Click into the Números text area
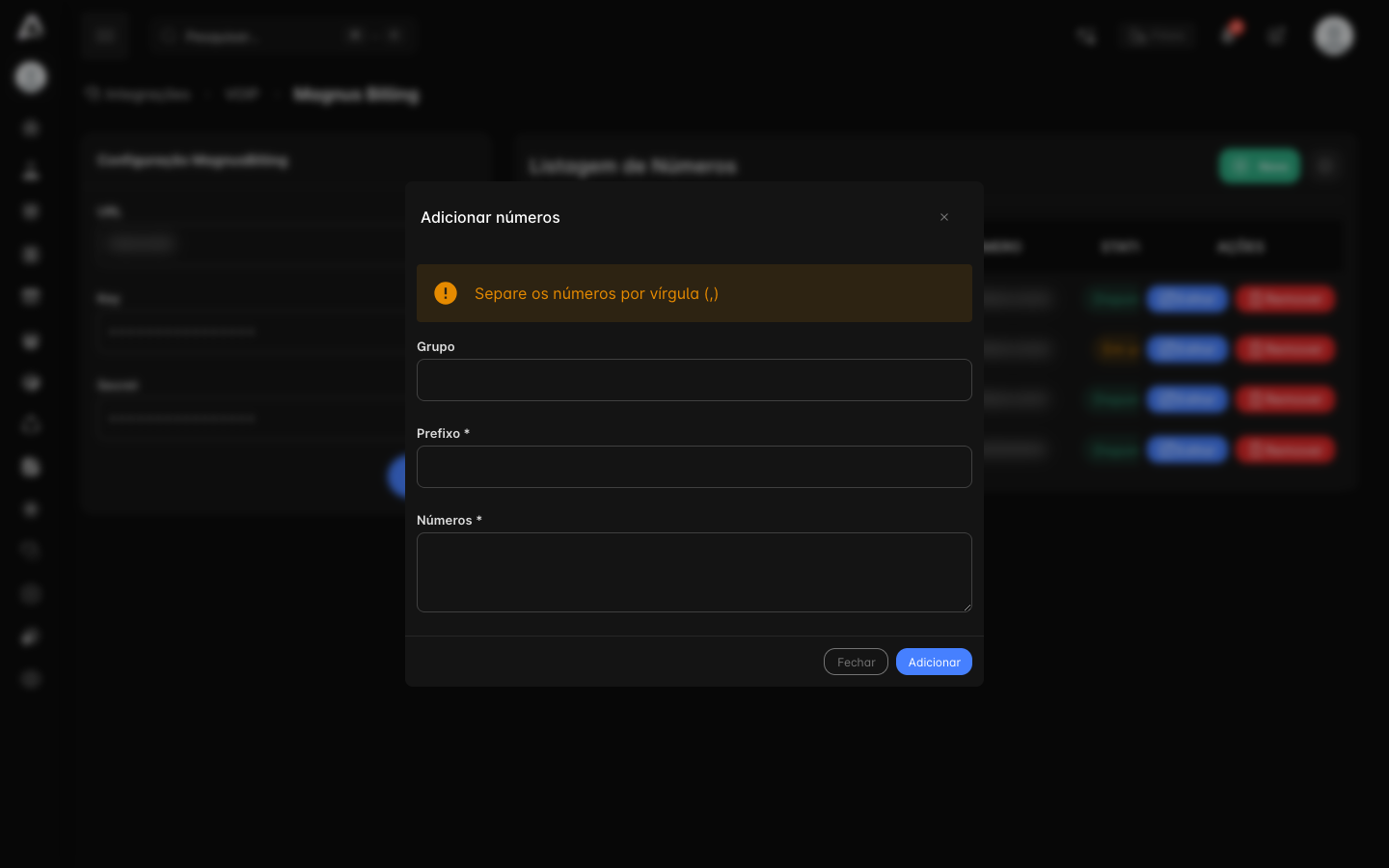The width and height of the screenshot is (1389, 868). [694, 573]
